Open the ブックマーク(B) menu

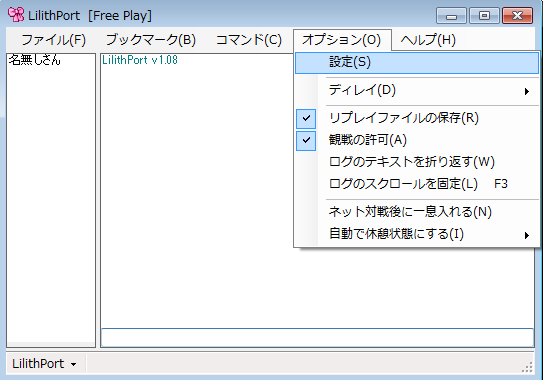tap(151, 40)
